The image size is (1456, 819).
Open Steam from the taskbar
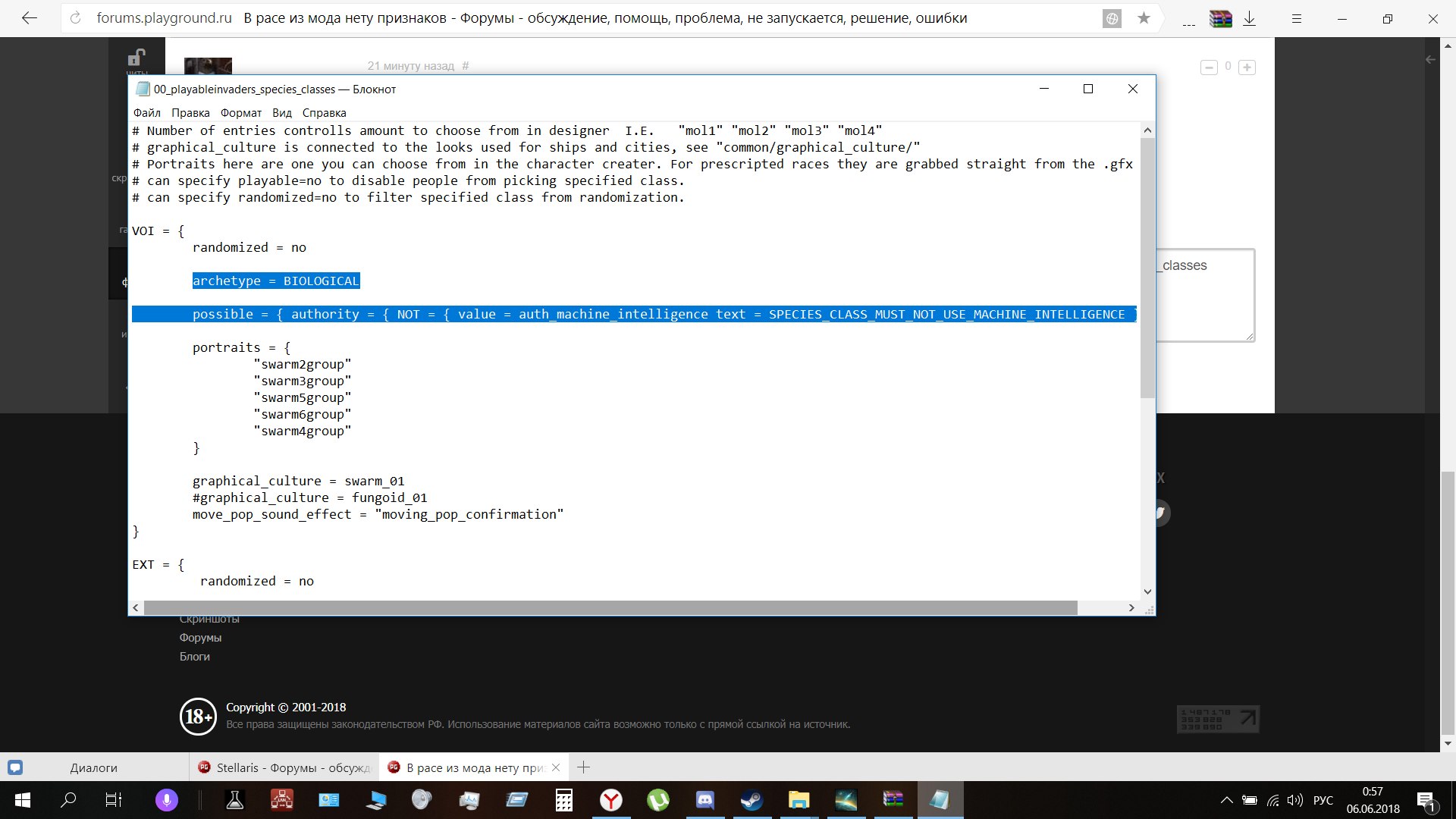coord(752,800)
